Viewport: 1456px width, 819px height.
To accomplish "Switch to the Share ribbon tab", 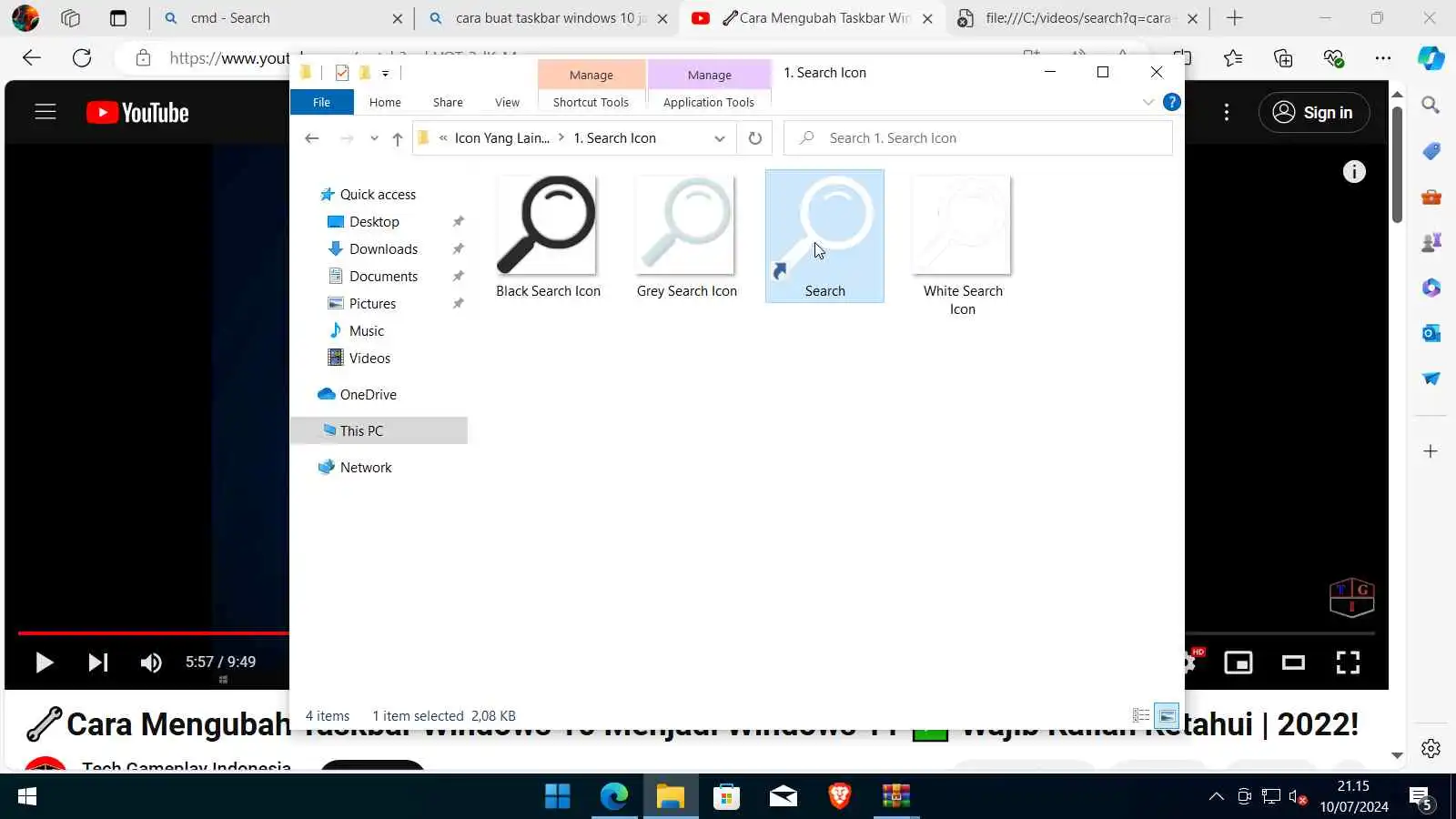I will pos(448,102).
